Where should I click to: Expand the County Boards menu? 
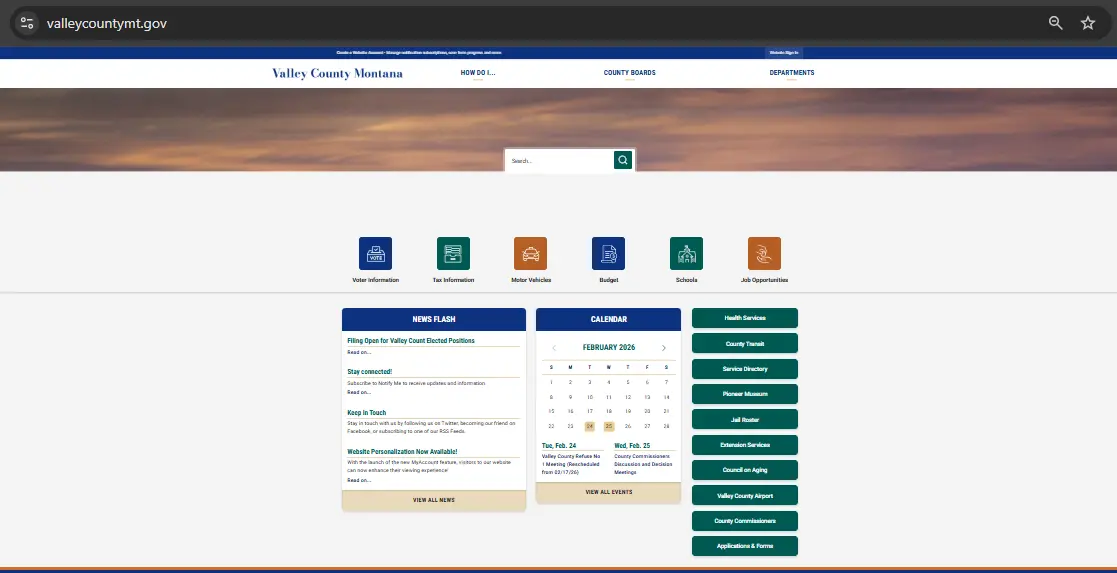coord(629,73)
